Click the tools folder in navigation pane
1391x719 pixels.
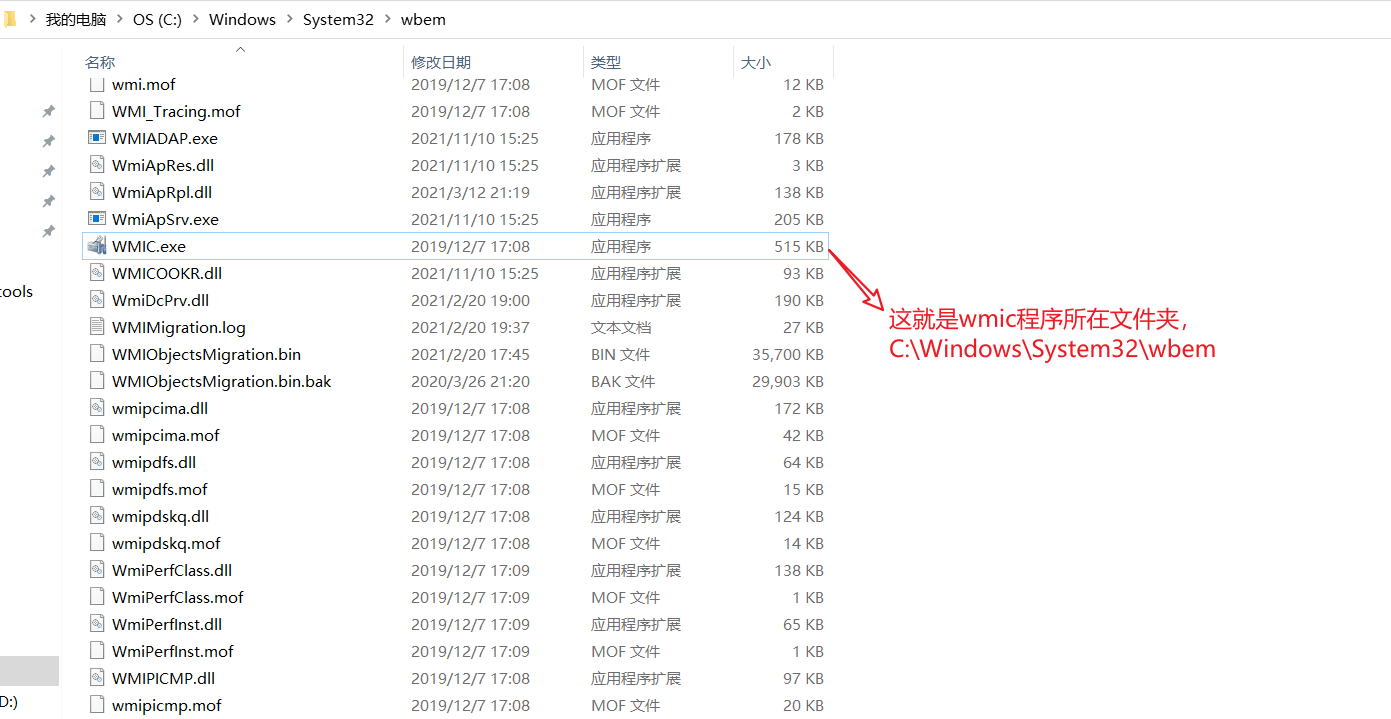point(15,291)
